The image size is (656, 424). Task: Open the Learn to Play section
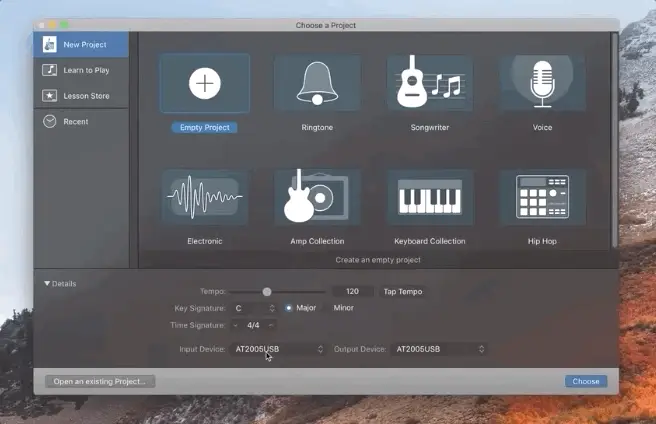point(81,70)
